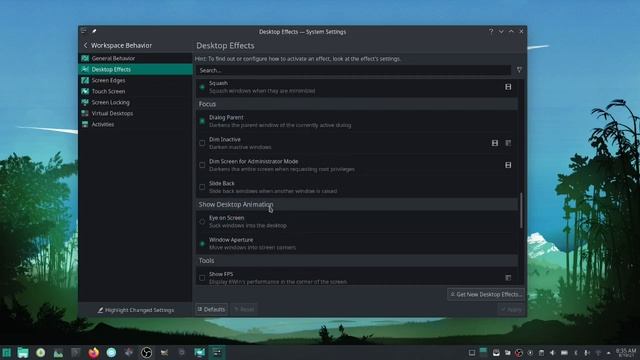This screenshot has height=360, width=640.
Task: Click the volume icon in system tray
Action: point(552,353)
